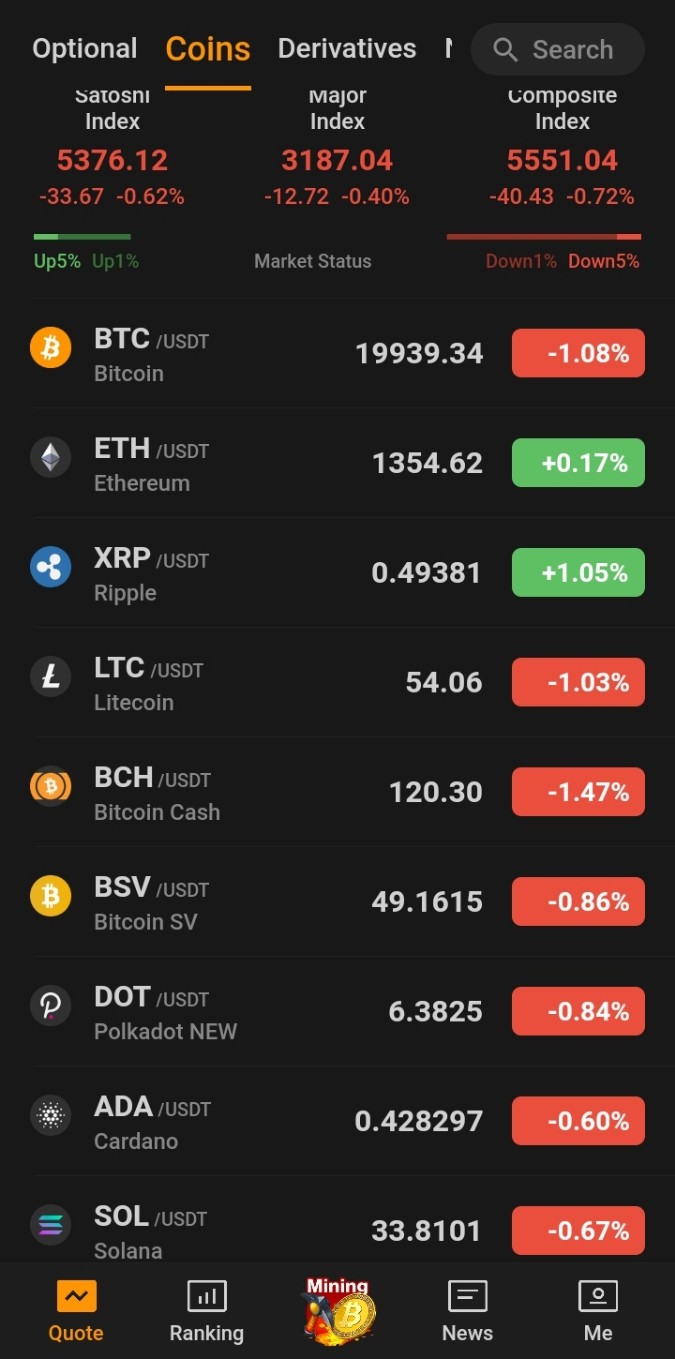Tap the Polkadot icon
The height and width of the screenshot is (1359, 675).
point(50,1006)
